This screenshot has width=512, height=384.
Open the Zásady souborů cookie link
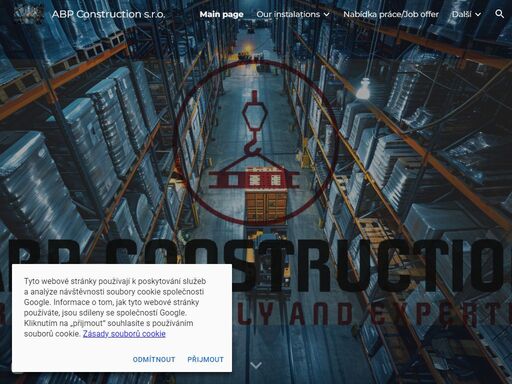pos(124,334)
